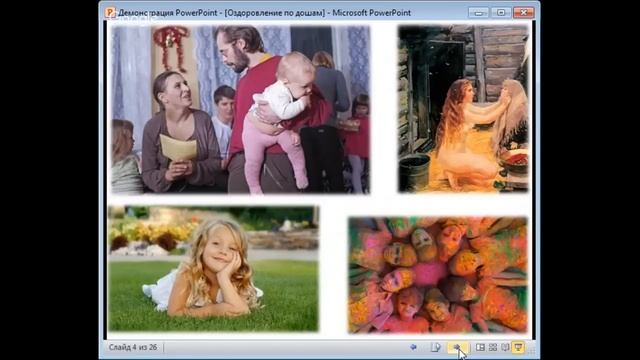The image size is (640, 360).
Task: Close the PowerPoint window
Action: tap(524, 13)
